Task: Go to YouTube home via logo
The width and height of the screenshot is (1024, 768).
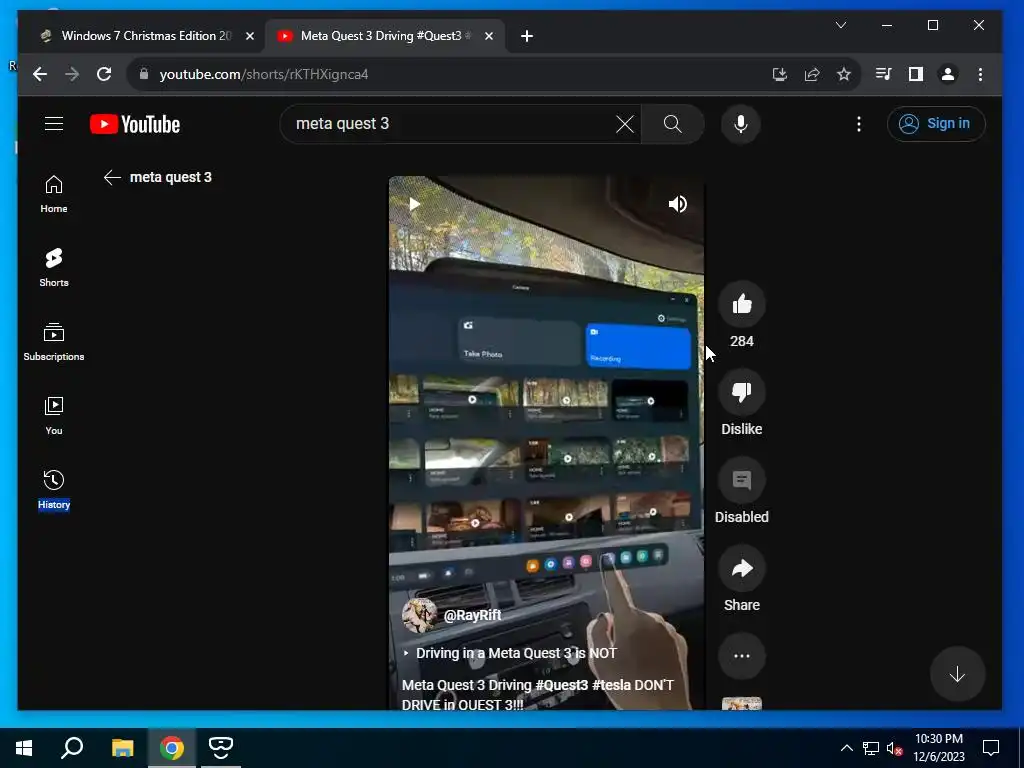Action: pos(135,124)
